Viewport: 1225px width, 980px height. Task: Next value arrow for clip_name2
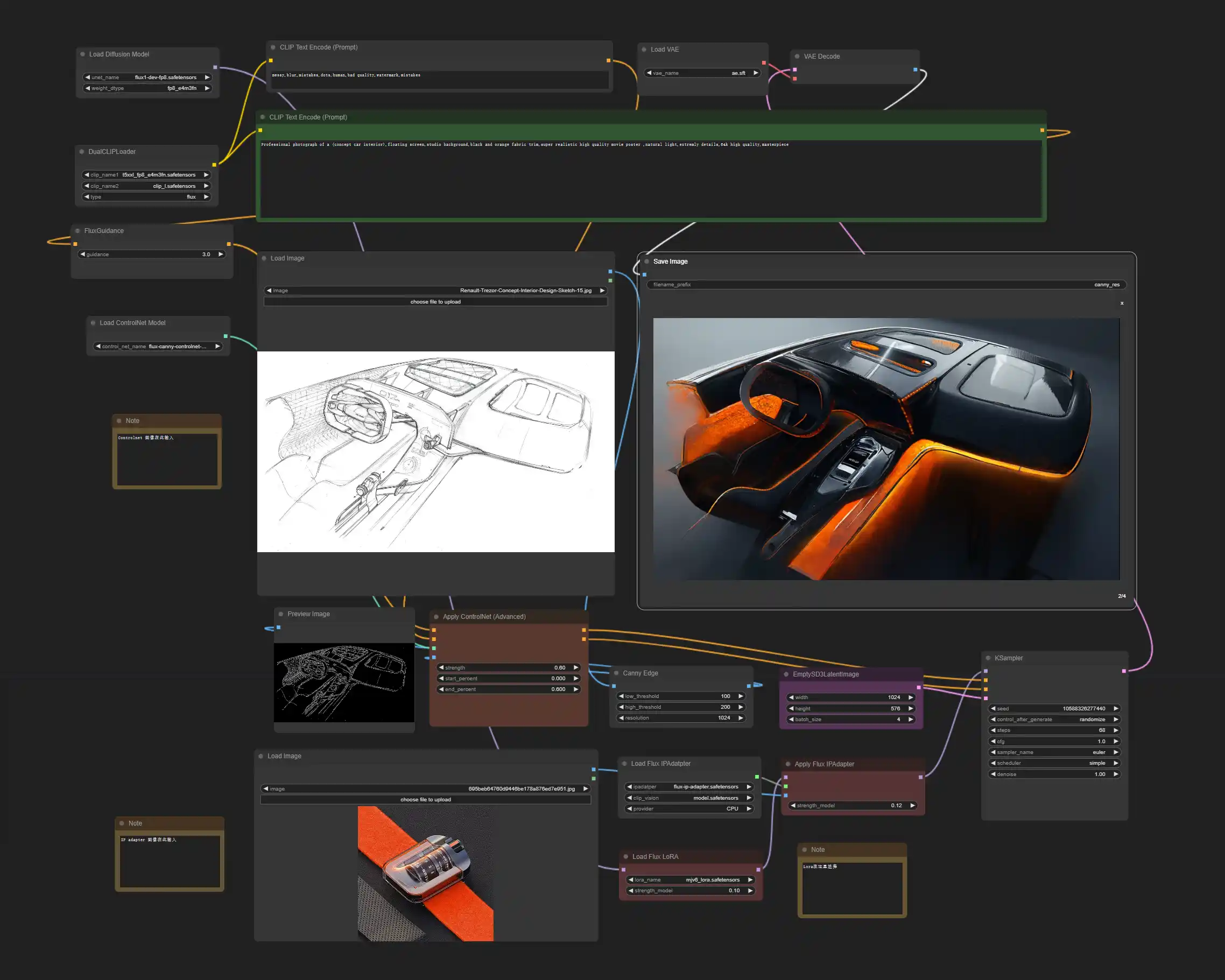(206, 186)
